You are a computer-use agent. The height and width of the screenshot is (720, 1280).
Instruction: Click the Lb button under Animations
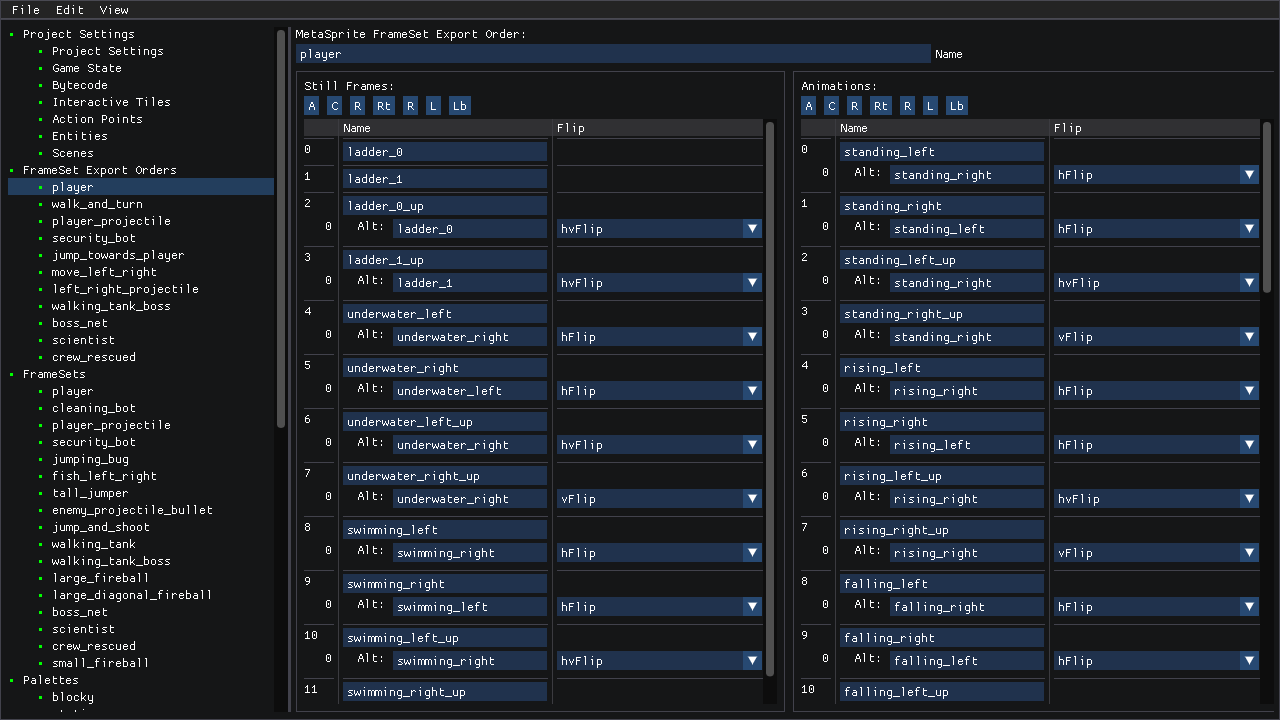[956, 106]
